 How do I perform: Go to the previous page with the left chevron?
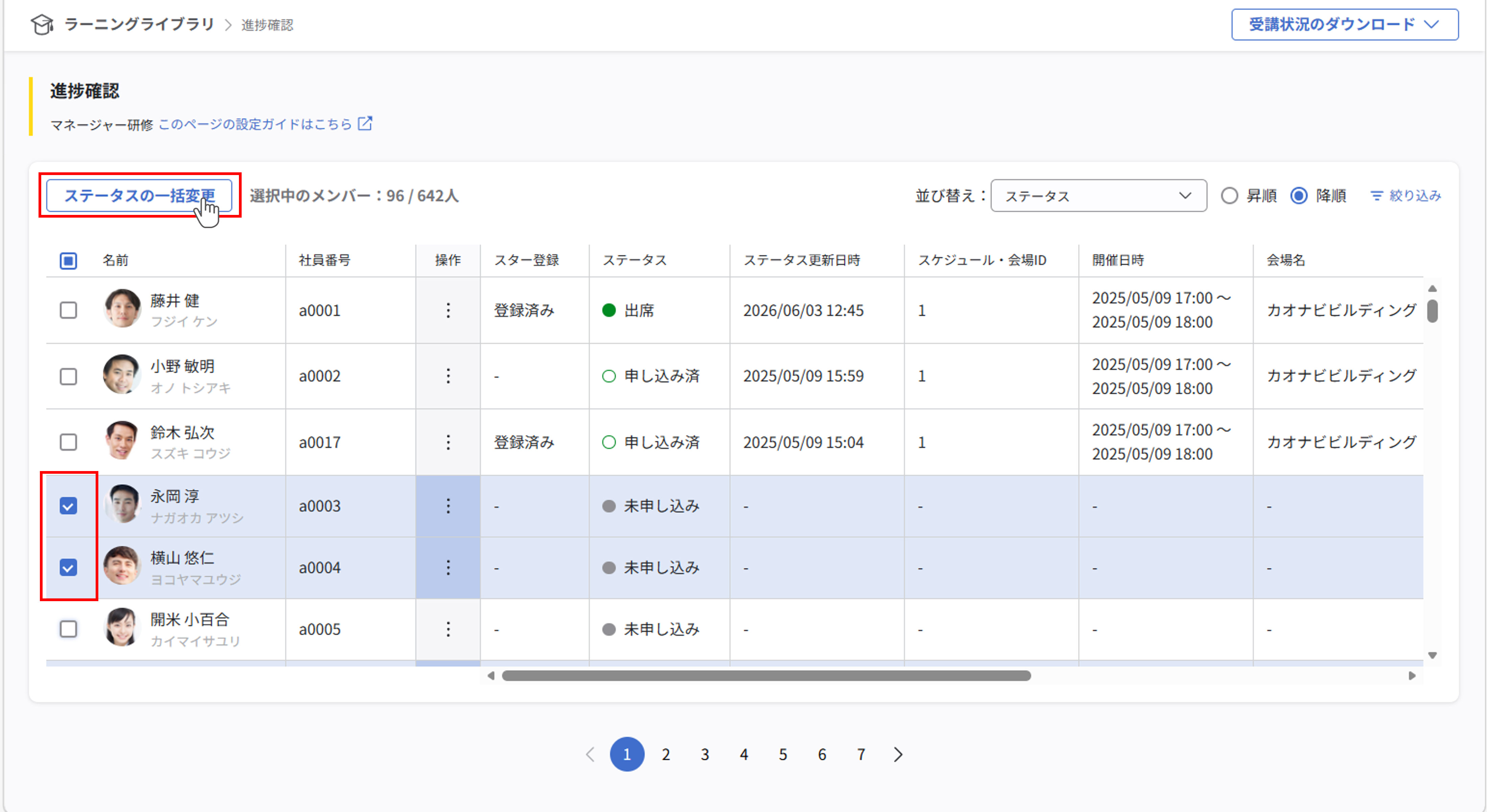click(x=590, y=754)
